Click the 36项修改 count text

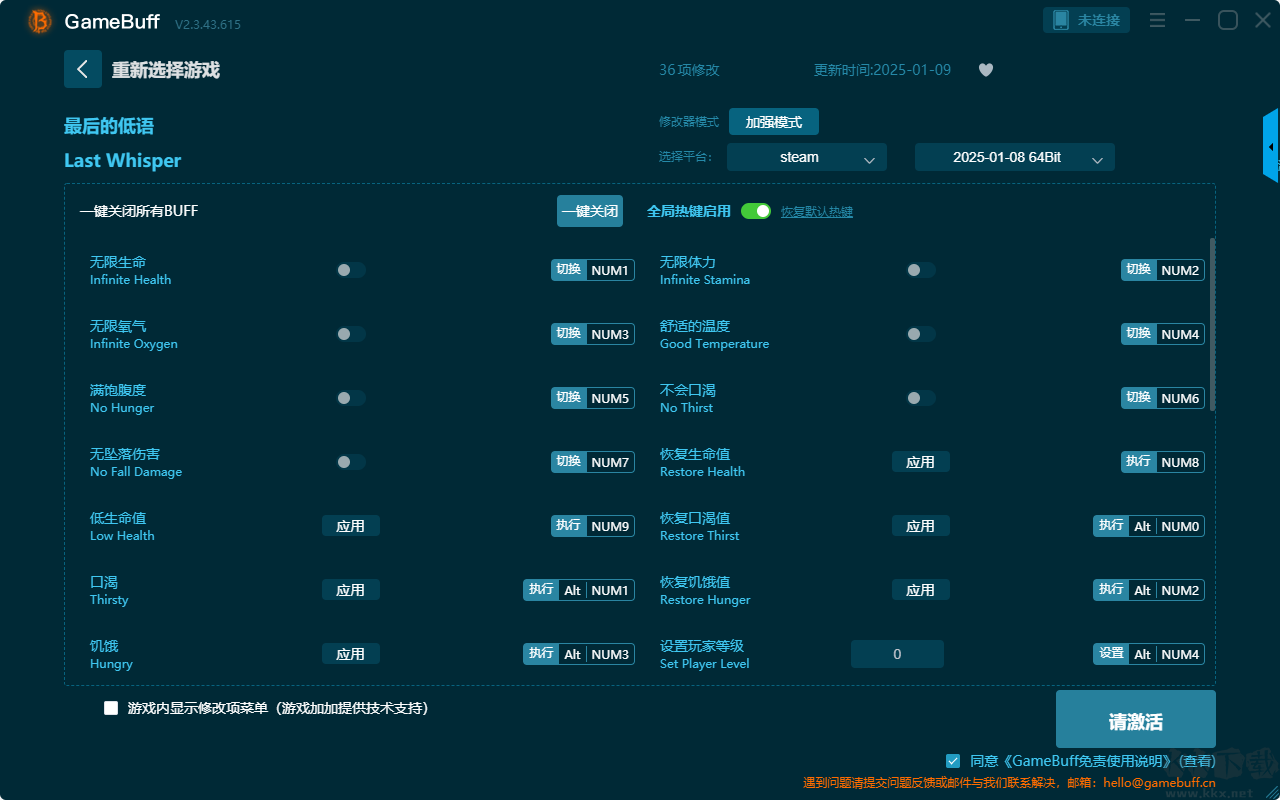pyautogui.click(x=689, y=70)
